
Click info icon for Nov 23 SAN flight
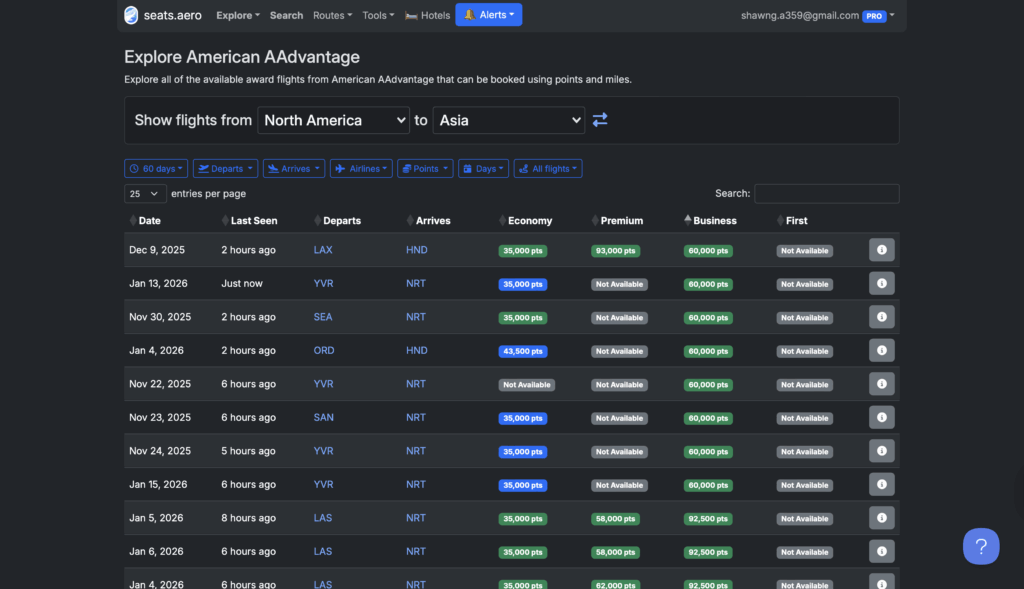click(x=881, y=418)
